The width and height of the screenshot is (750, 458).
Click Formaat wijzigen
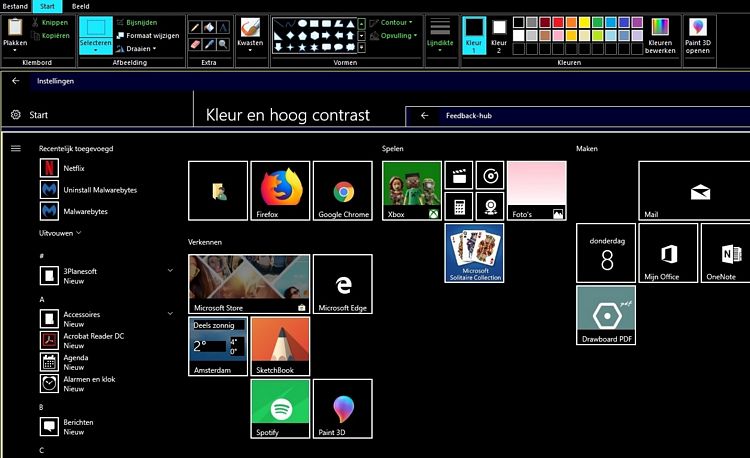[x=148, y=35]
